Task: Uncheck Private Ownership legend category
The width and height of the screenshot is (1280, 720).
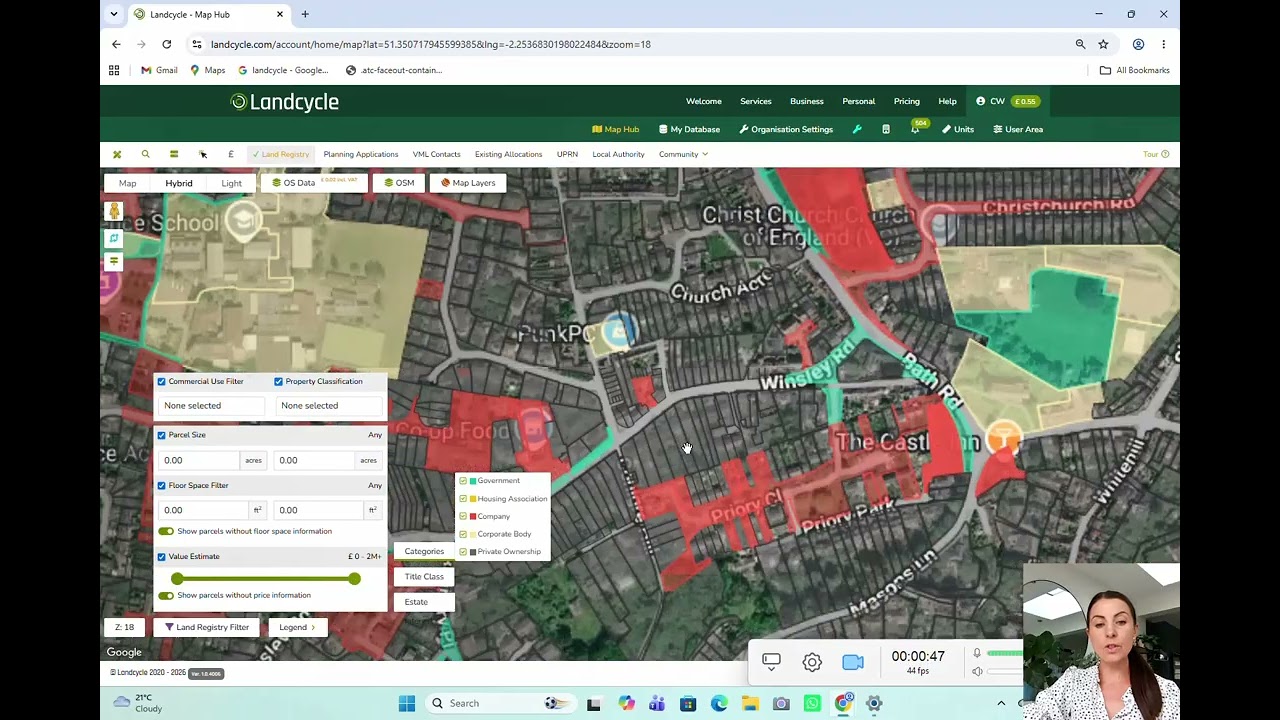Action: click(463, 551)
